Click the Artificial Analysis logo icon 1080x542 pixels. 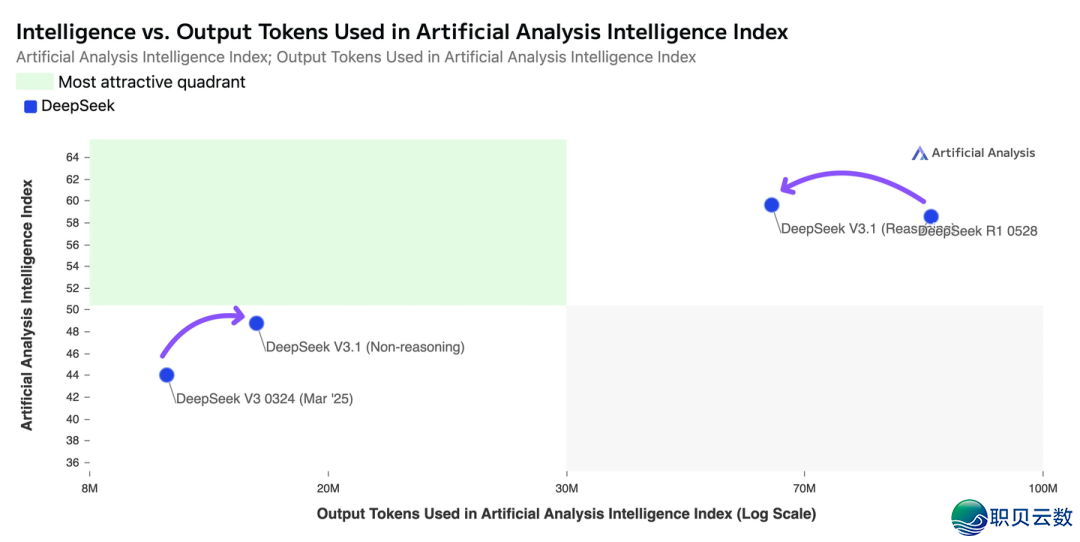(x=920, y=153)
